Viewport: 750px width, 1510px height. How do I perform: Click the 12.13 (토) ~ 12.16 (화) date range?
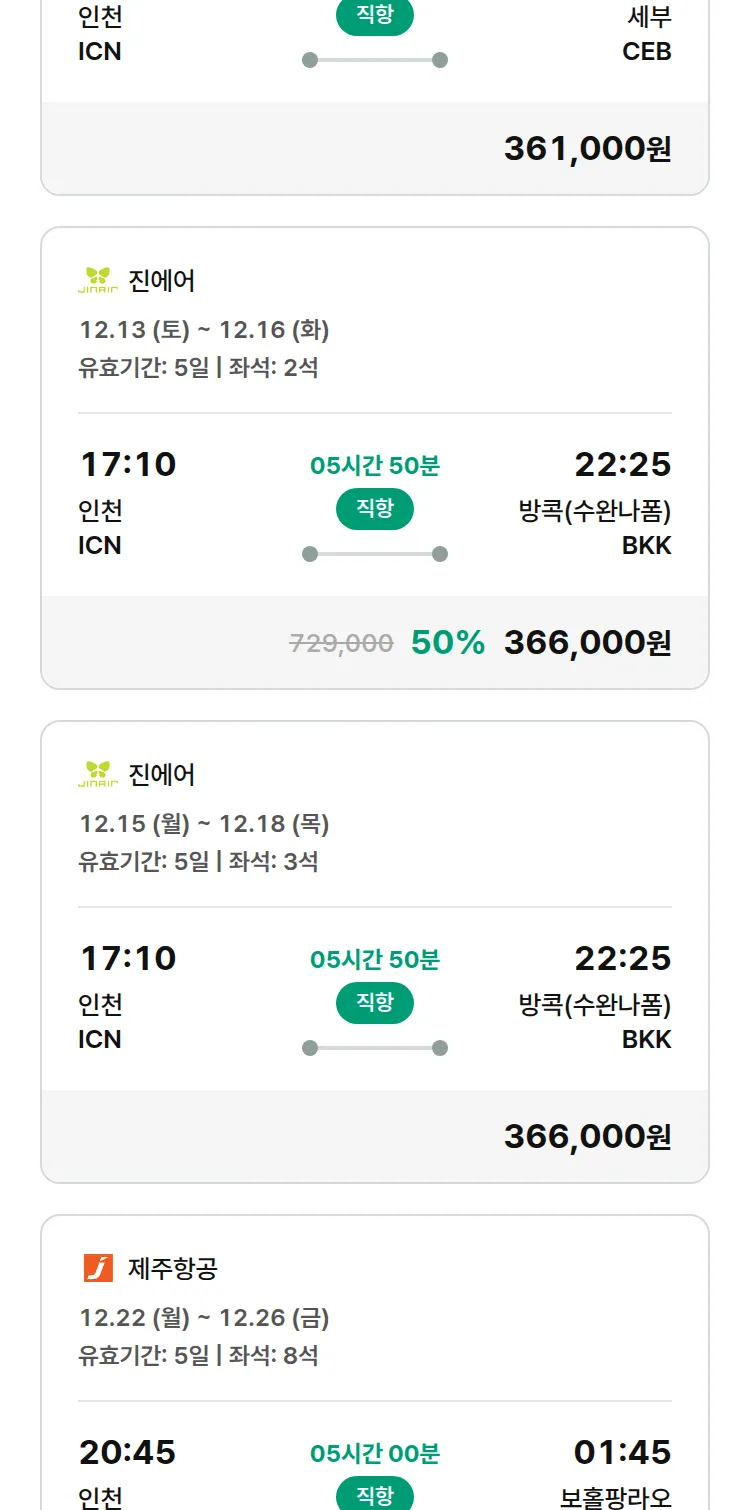coord(204,330)
